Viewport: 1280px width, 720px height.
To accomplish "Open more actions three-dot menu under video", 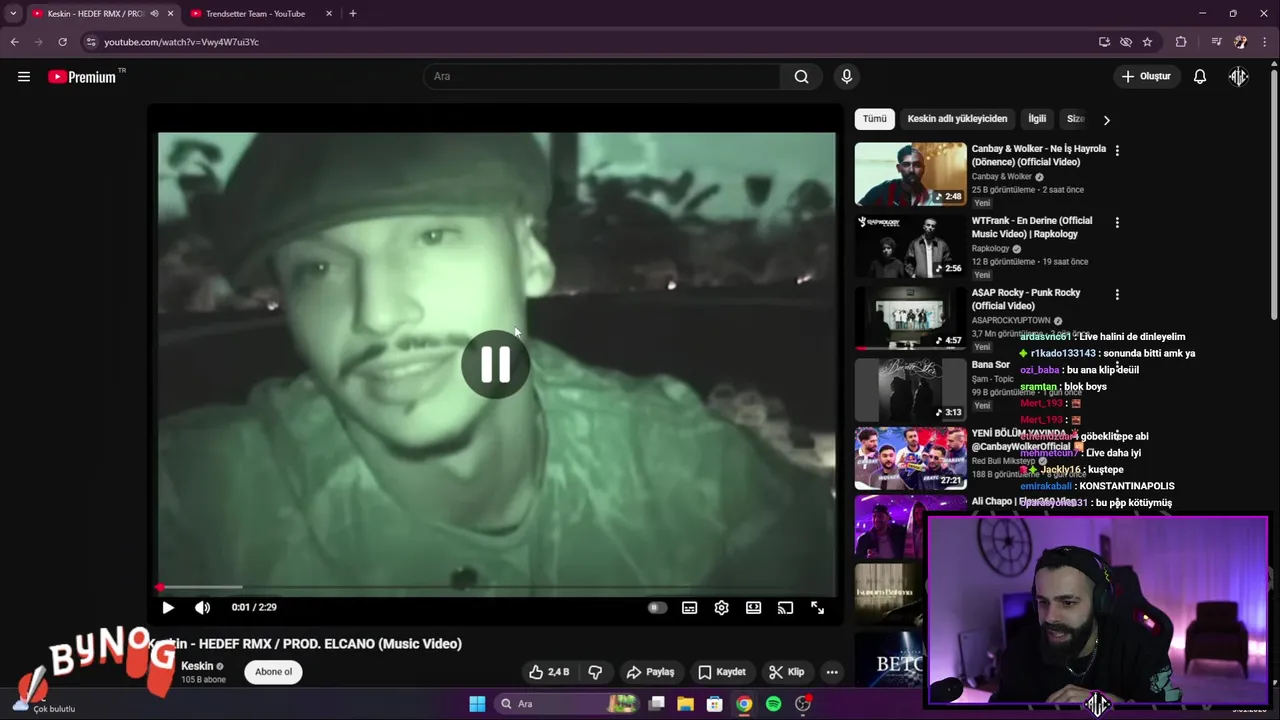I will (x=832, y=672).
